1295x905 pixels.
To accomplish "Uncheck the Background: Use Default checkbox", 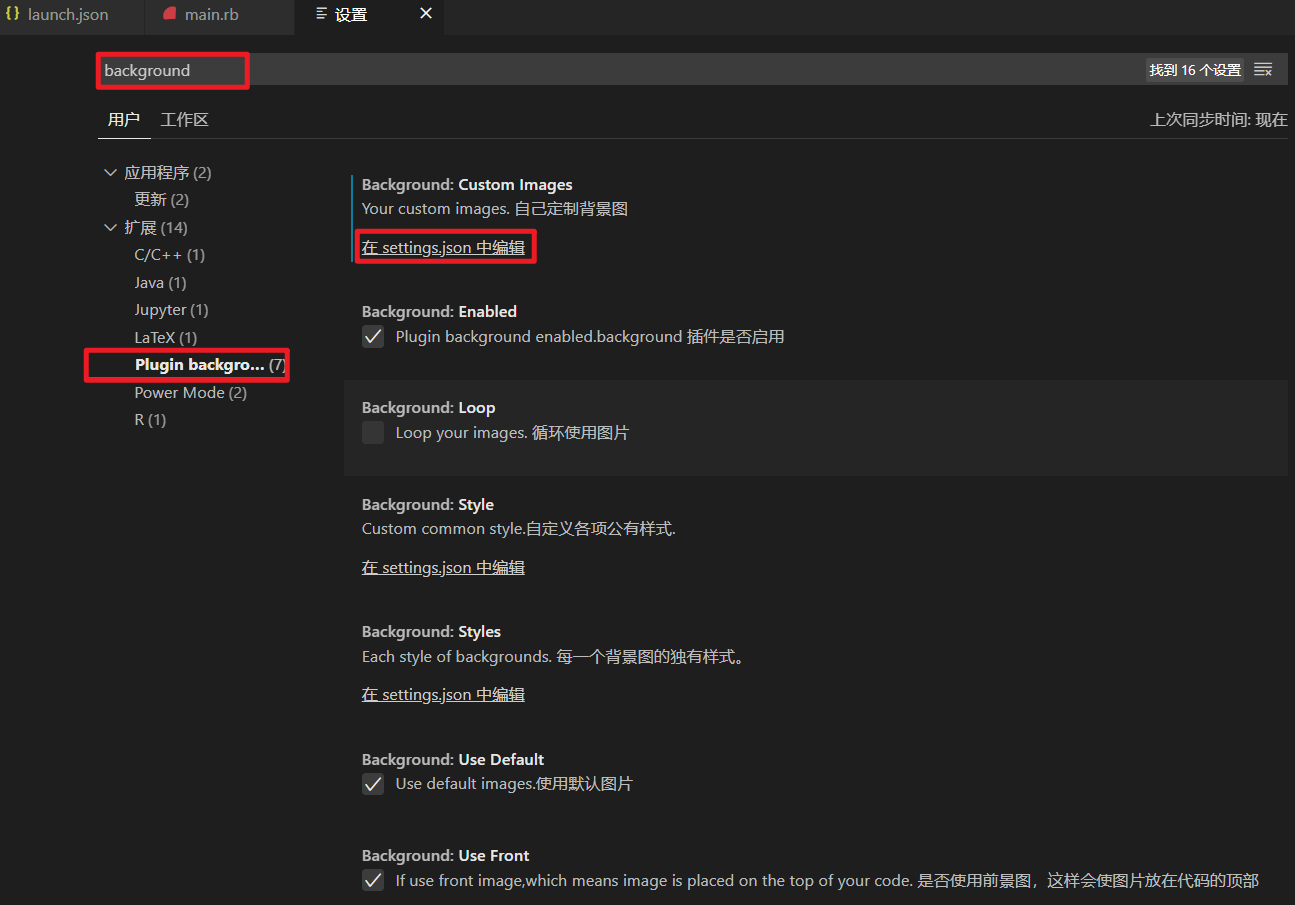I will tap(373, 784).
